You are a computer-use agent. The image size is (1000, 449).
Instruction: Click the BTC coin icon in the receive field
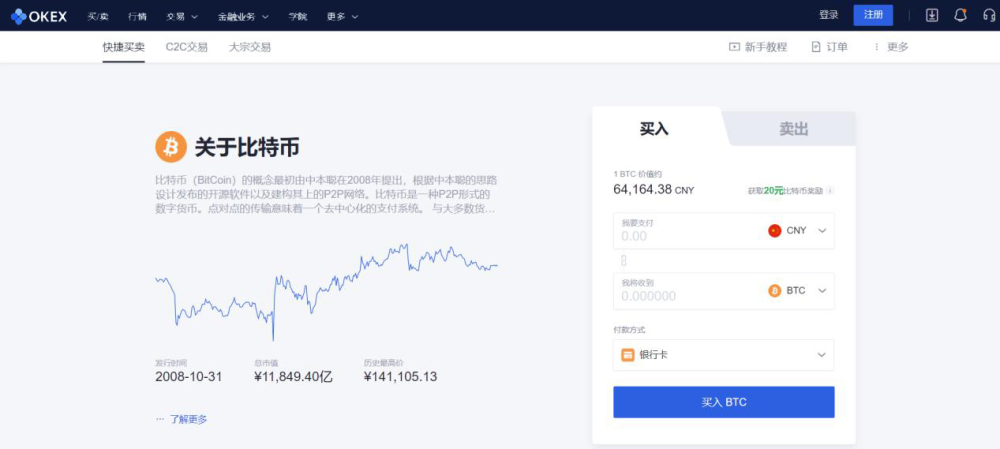click(x=774, y=291)
